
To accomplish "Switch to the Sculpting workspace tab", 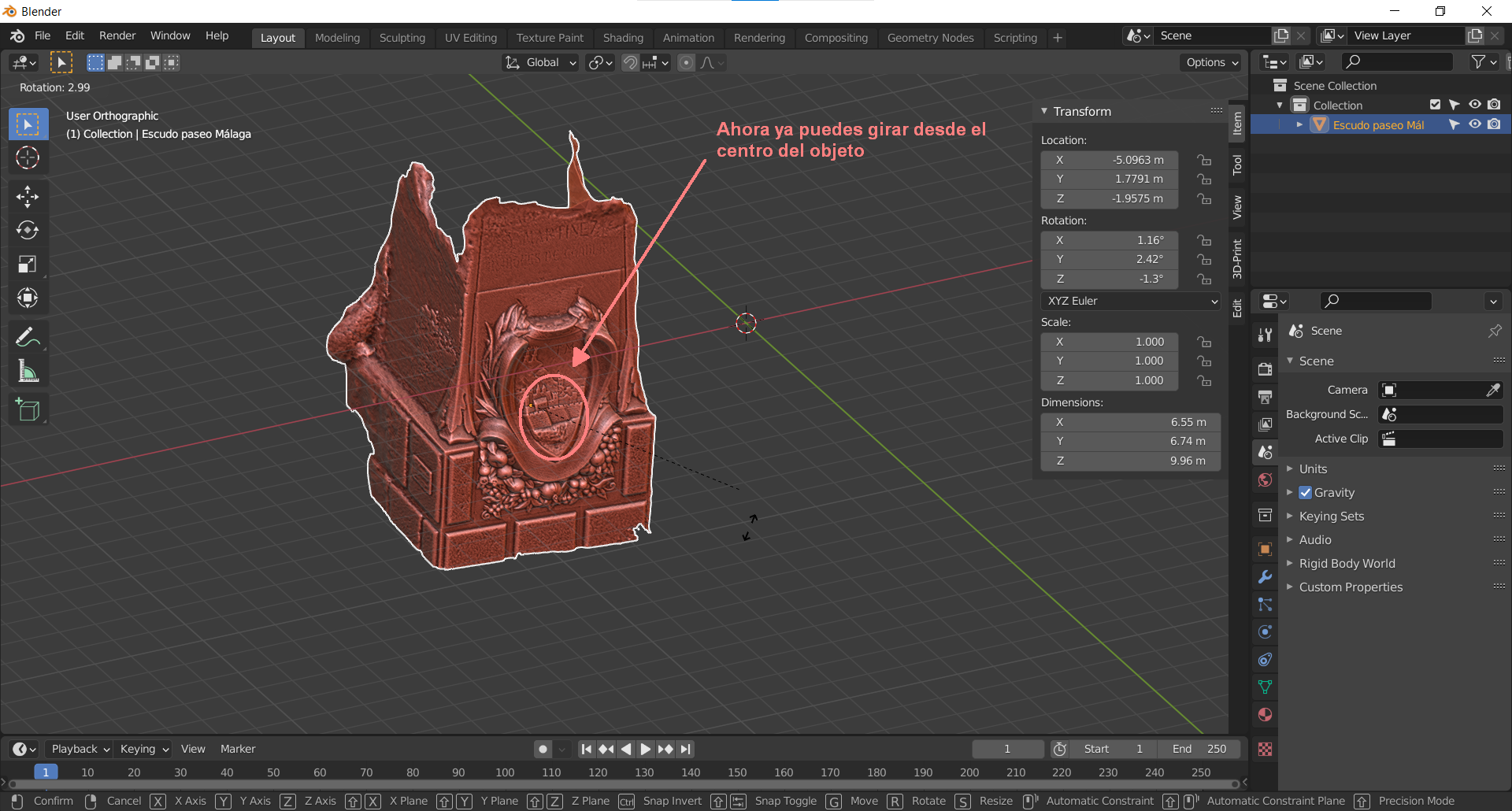I will click(x=402, y=38).
